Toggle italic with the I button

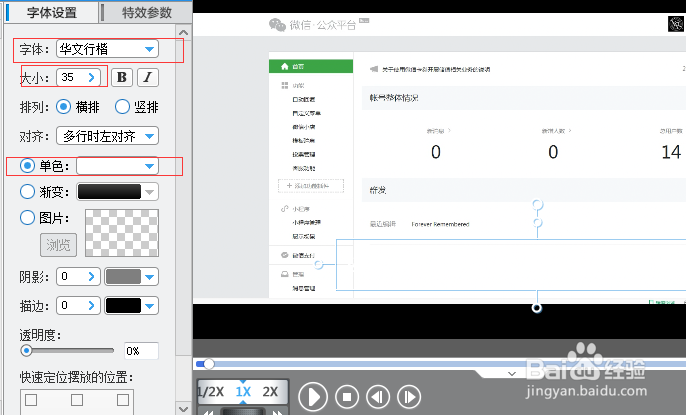[x=148, y=77]
